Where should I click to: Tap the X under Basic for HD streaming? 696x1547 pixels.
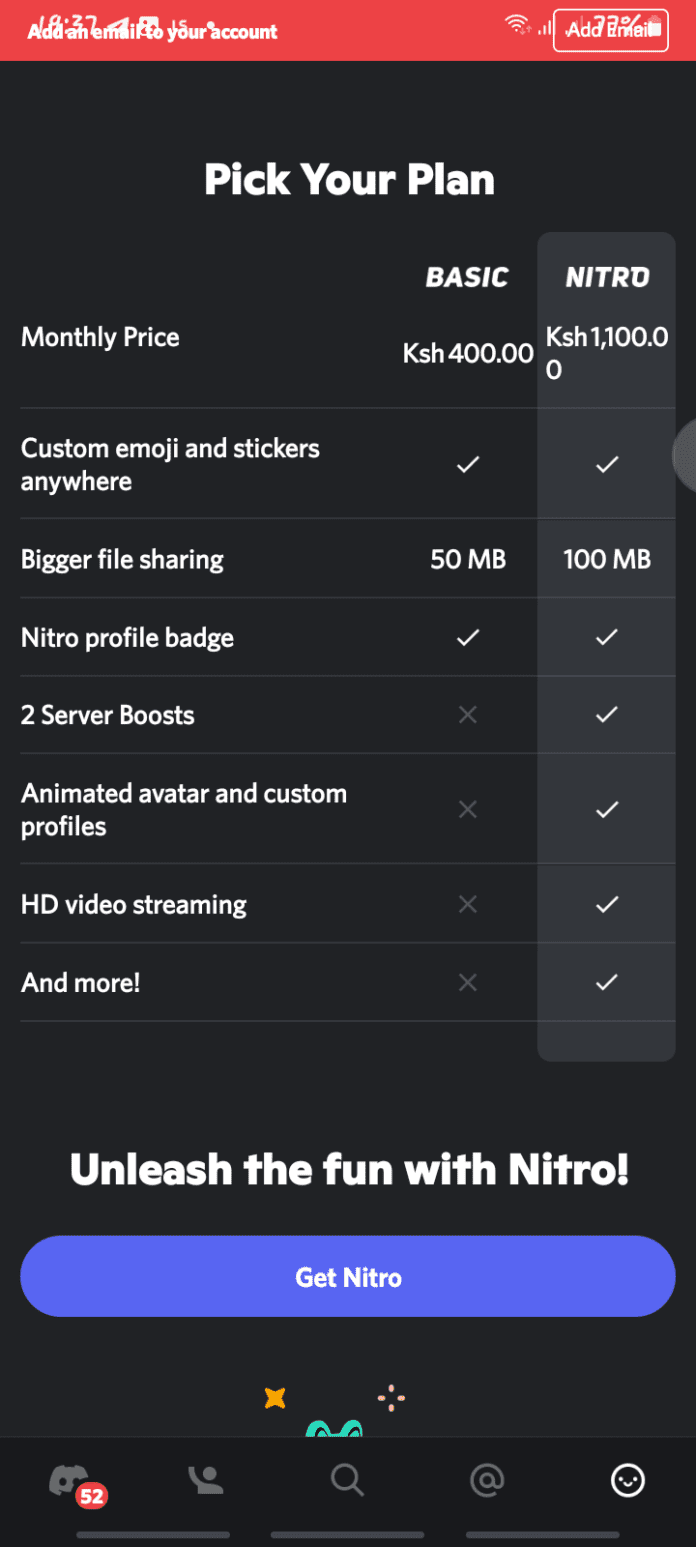tap(467, 904)
